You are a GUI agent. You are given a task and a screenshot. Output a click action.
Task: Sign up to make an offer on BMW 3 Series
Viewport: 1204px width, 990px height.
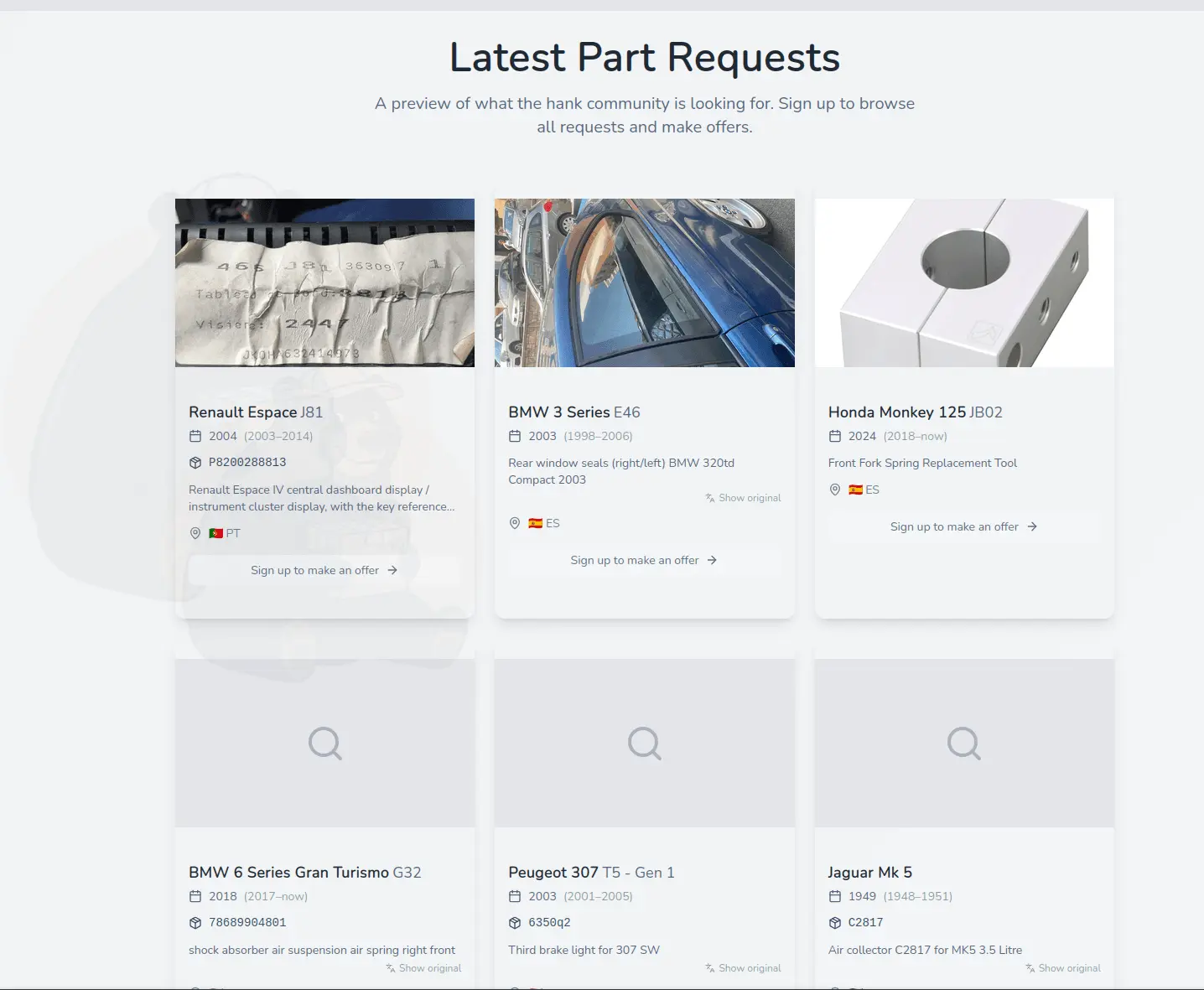click(x=645, y=560)
